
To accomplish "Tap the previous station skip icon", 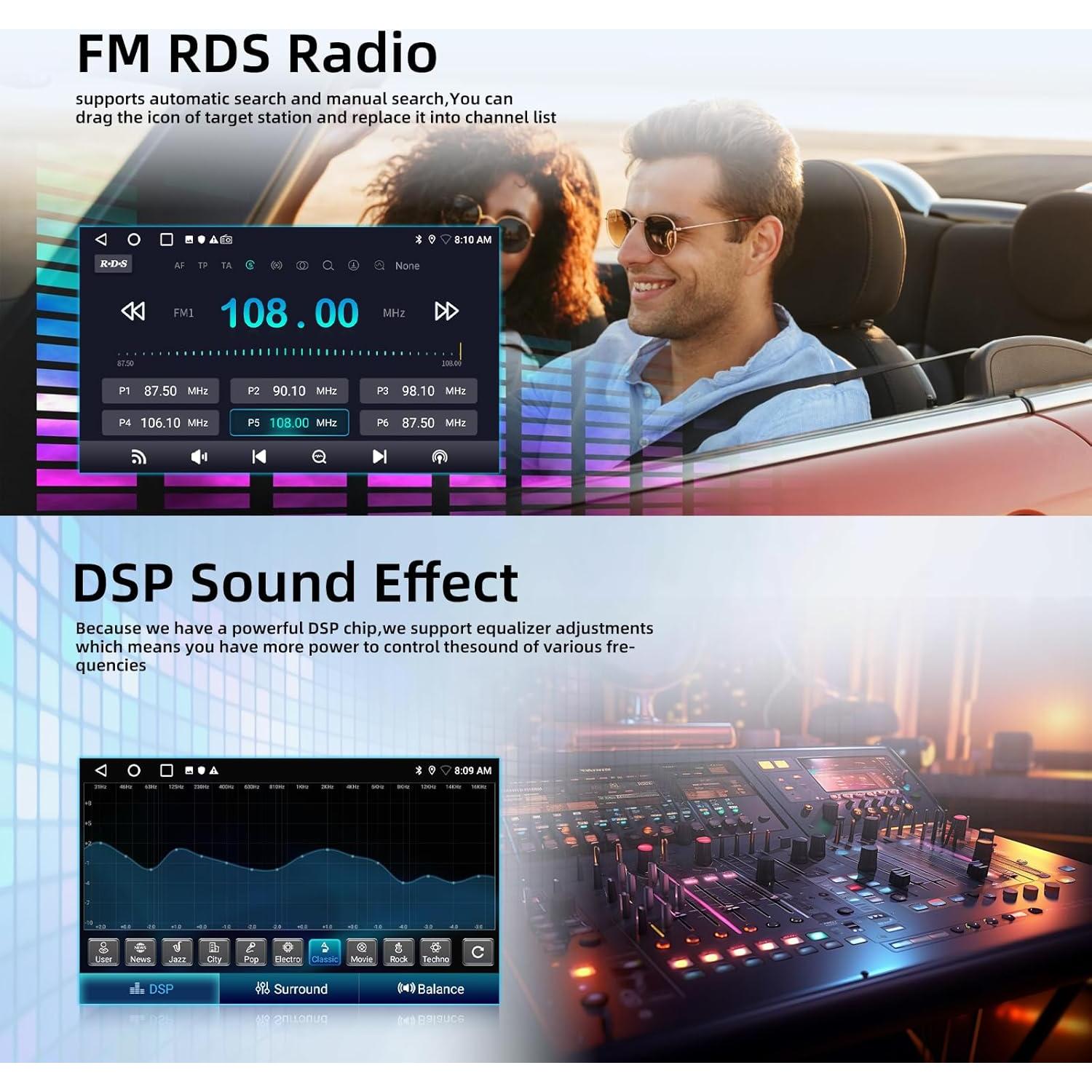I will pyautogui.click(x=258, y=456).
